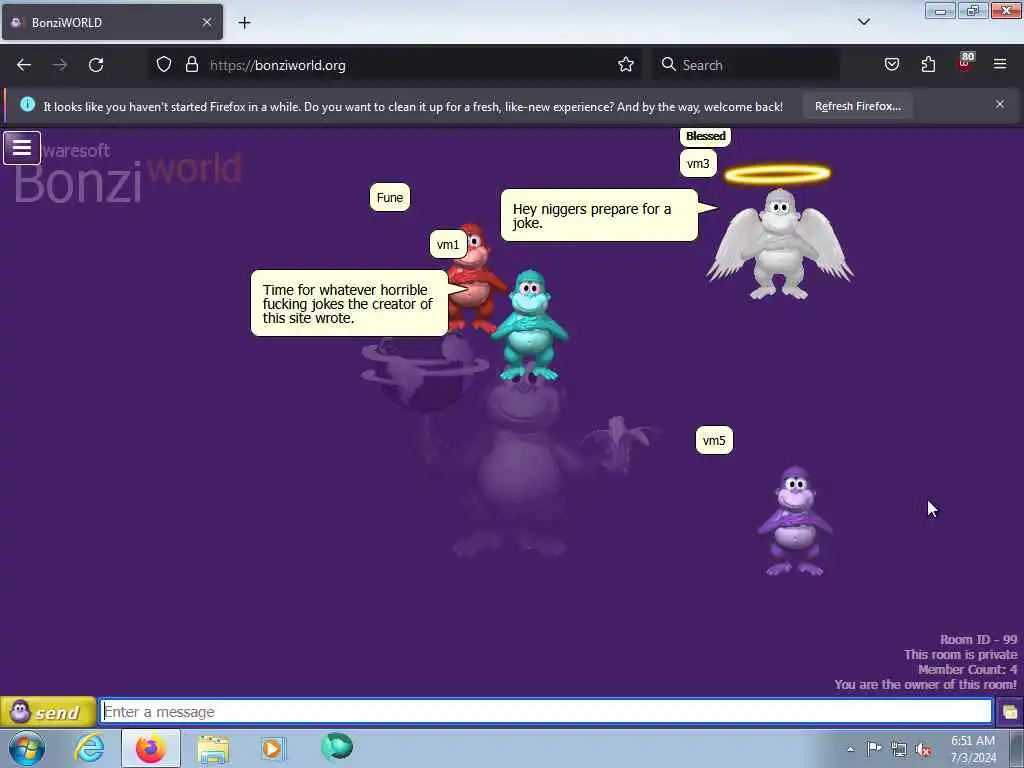
Task: Click the white angel Bonzi vm3
Action: (x=780, y=244)
